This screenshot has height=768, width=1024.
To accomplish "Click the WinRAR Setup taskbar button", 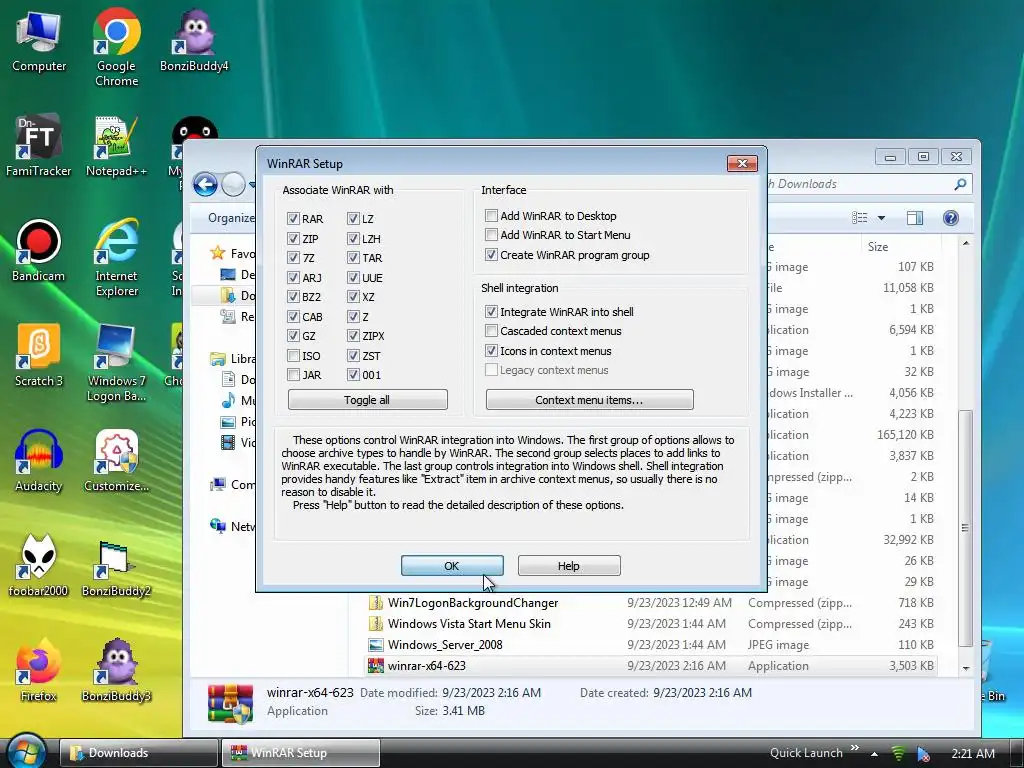I will (300, 753).
